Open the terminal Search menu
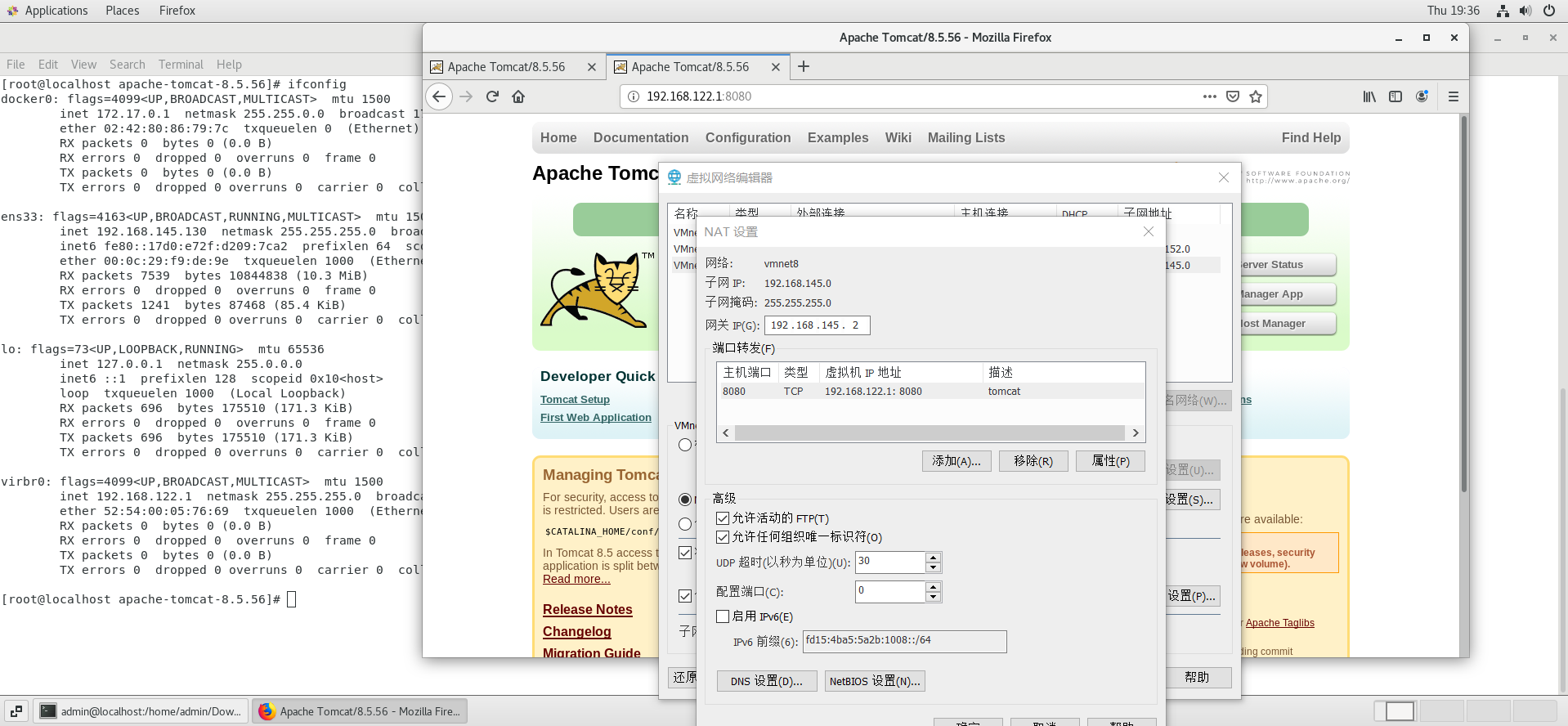Viewport: 1568px width, 726px height. 128,65
